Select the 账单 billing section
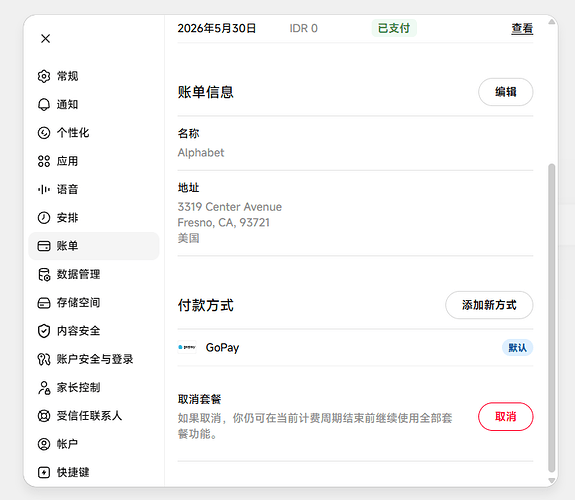The height and width of the screenshot is (500, 575). click(x=94, y=246)
